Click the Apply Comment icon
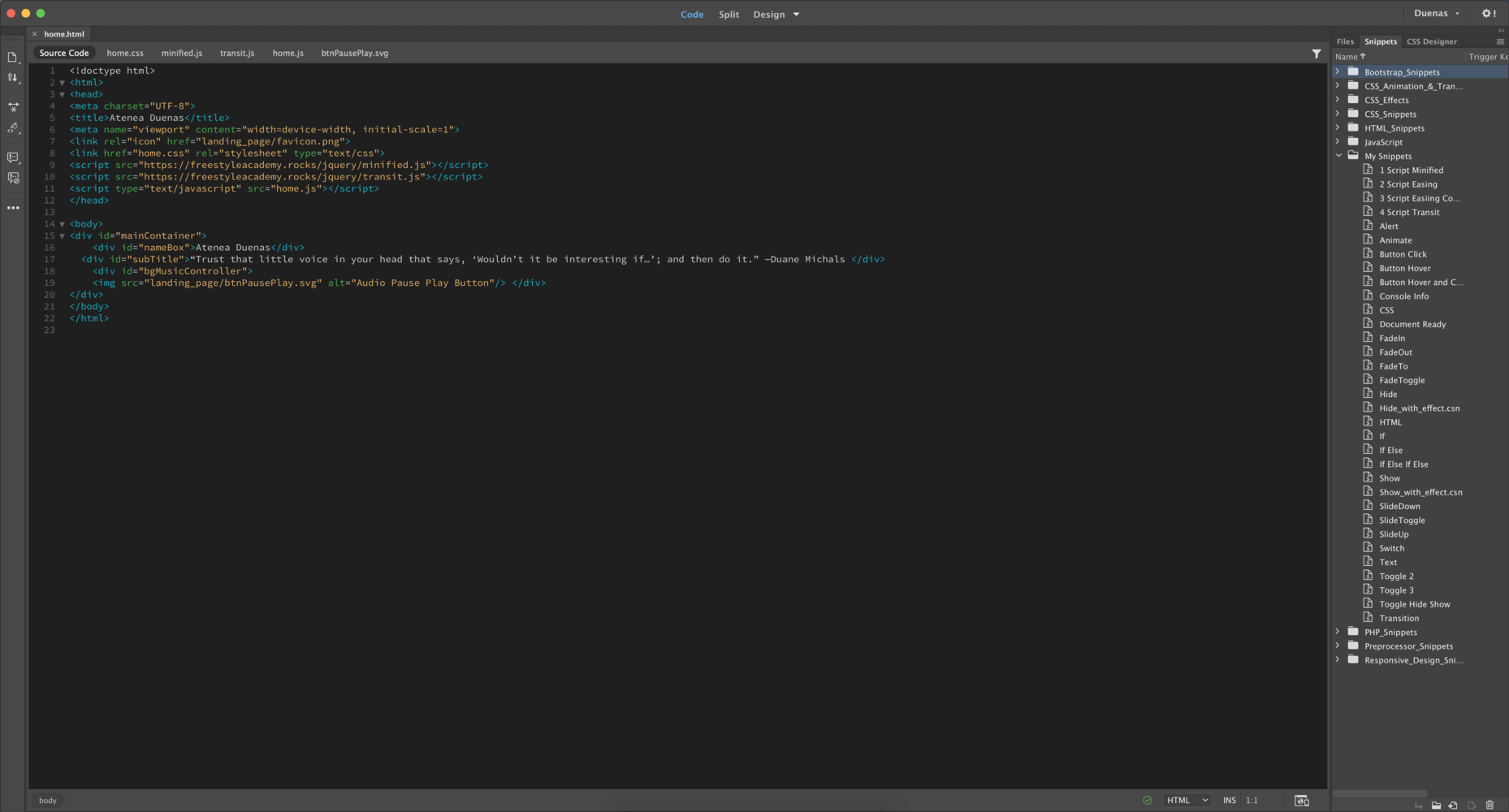 13,158
